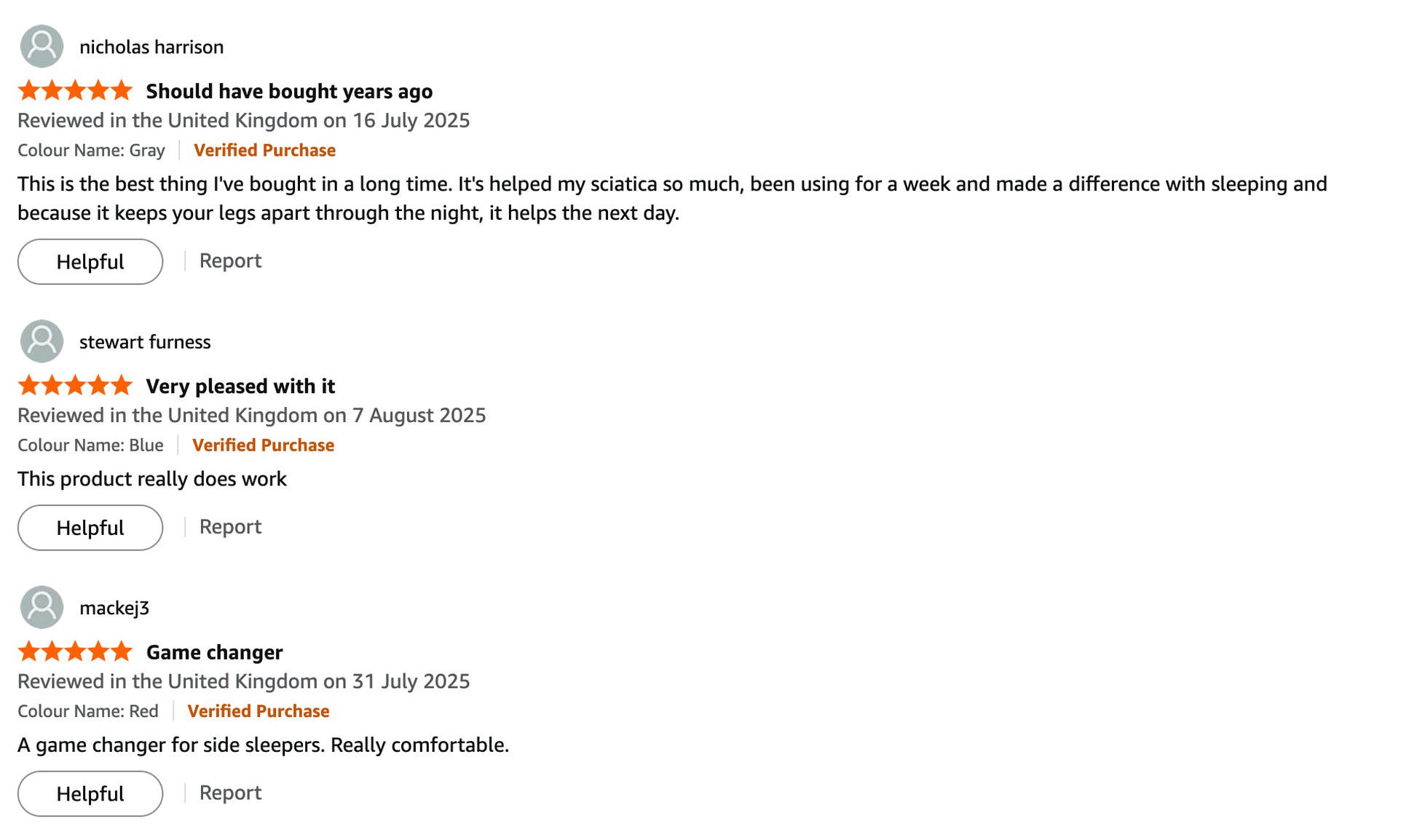Click stewart furness's profile avatar icon
The image size is (1417, 840).
click(42, 341)
